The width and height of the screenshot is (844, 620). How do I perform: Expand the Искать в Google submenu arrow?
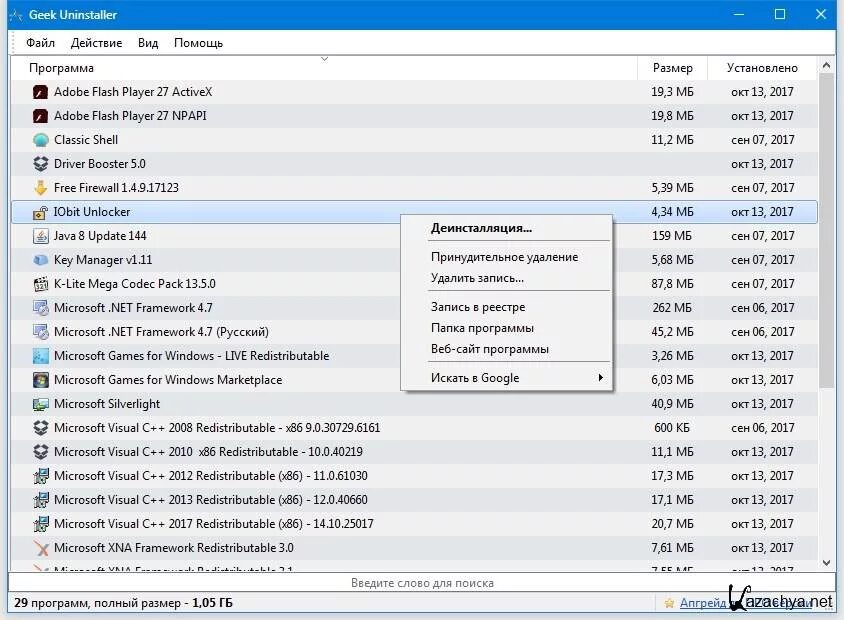click(x=601, y=378)
